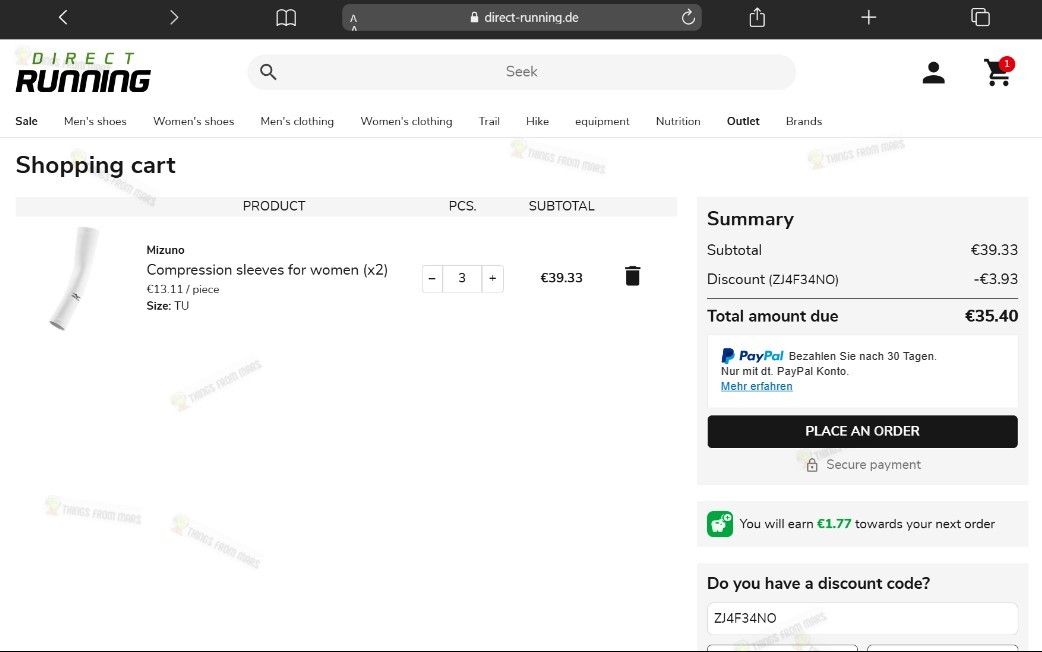Increase quantity with the plus button
1042x652 pixels.
[492, 278]
